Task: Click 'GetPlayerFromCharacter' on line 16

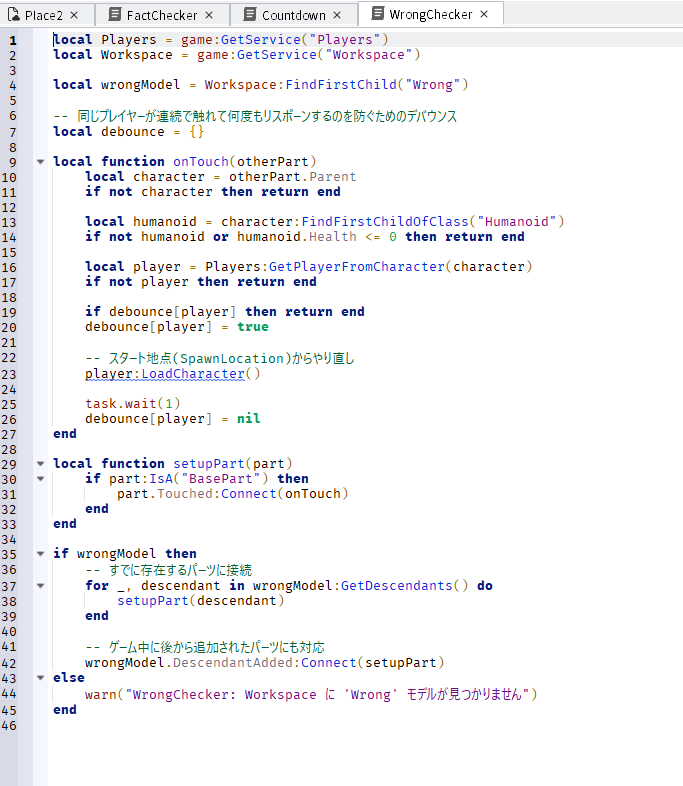Action: click(357, 267)
